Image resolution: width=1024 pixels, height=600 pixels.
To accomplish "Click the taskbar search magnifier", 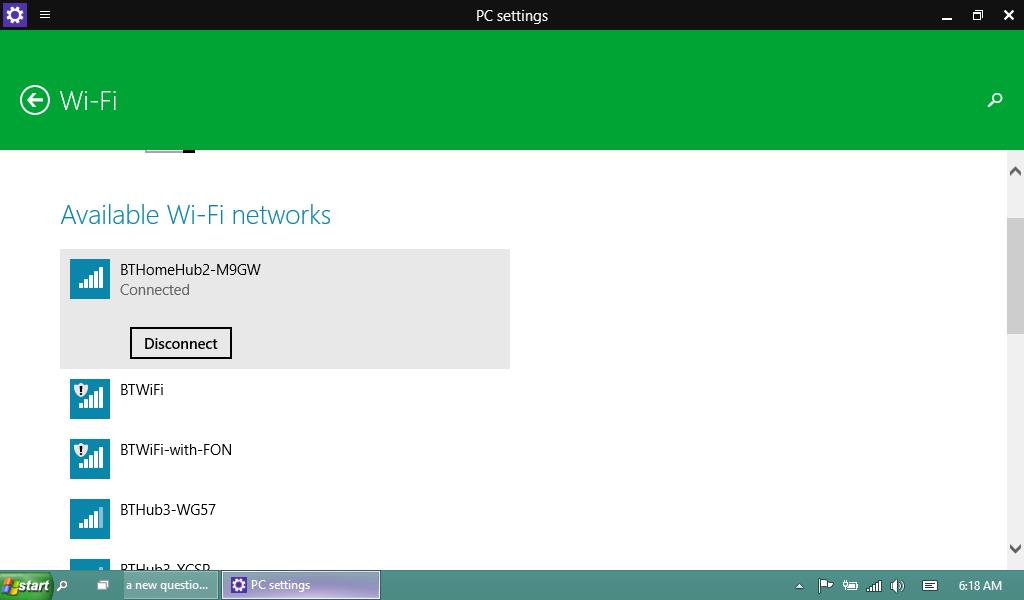I will (x=63, y=586).
